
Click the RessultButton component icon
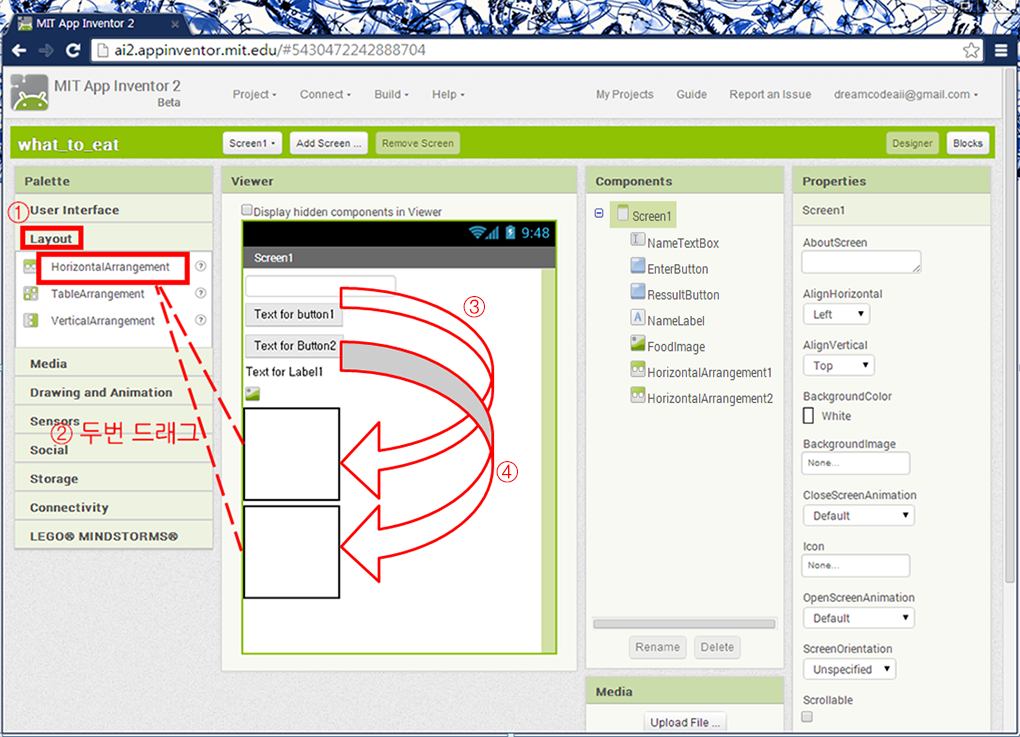pos(638,291)
